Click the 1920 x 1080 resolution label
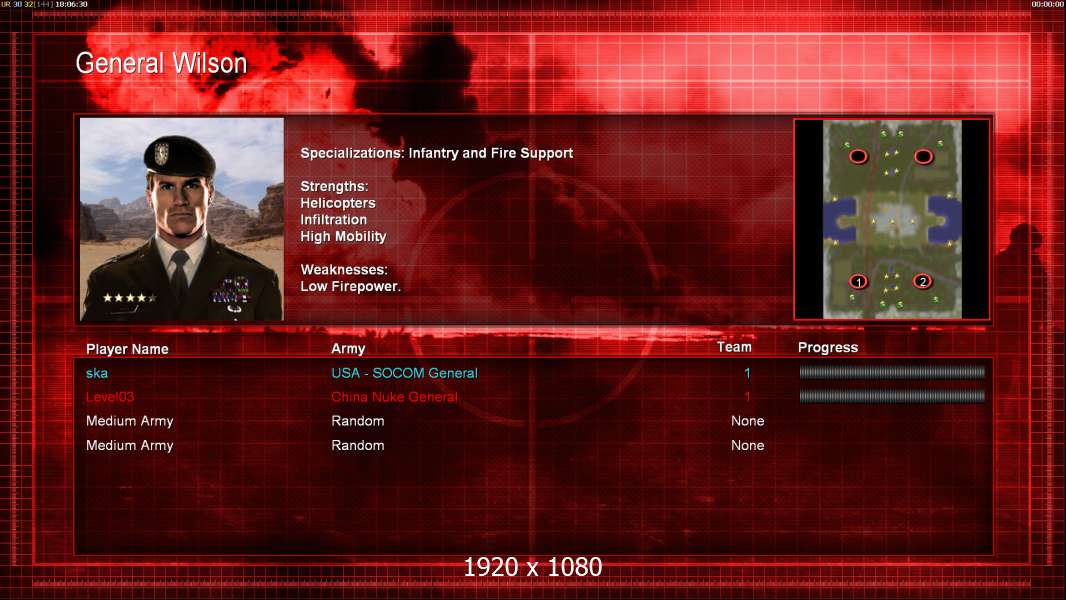 533,567
